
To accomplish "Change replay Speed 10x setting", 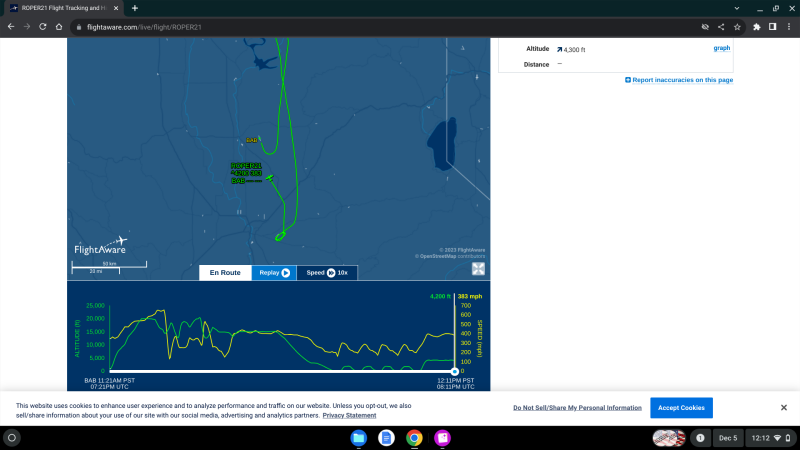I will click(327, 272).
